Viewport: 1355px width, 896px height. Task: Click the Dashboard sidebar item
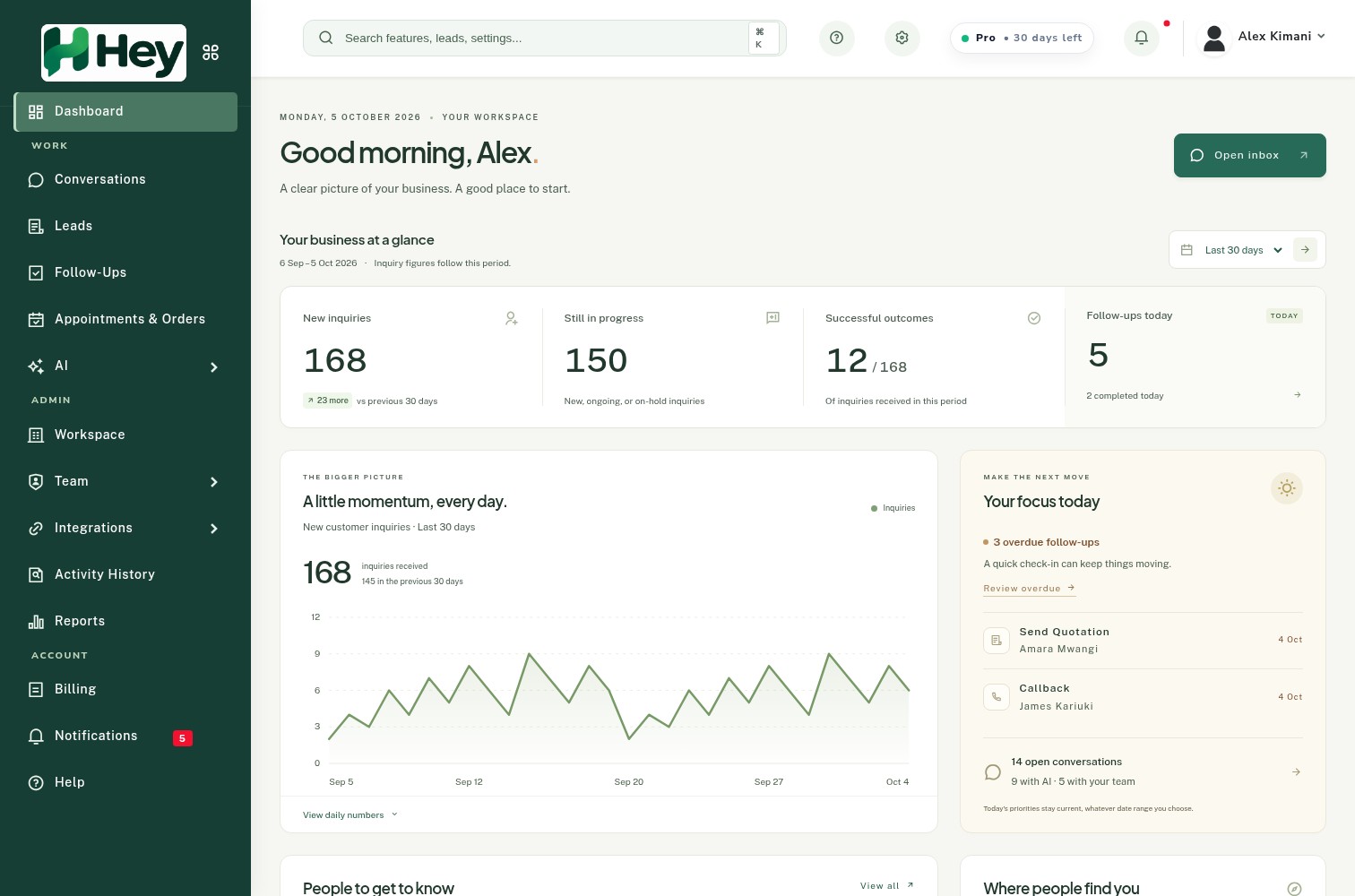pyautogui.click(x=125, y=112)
